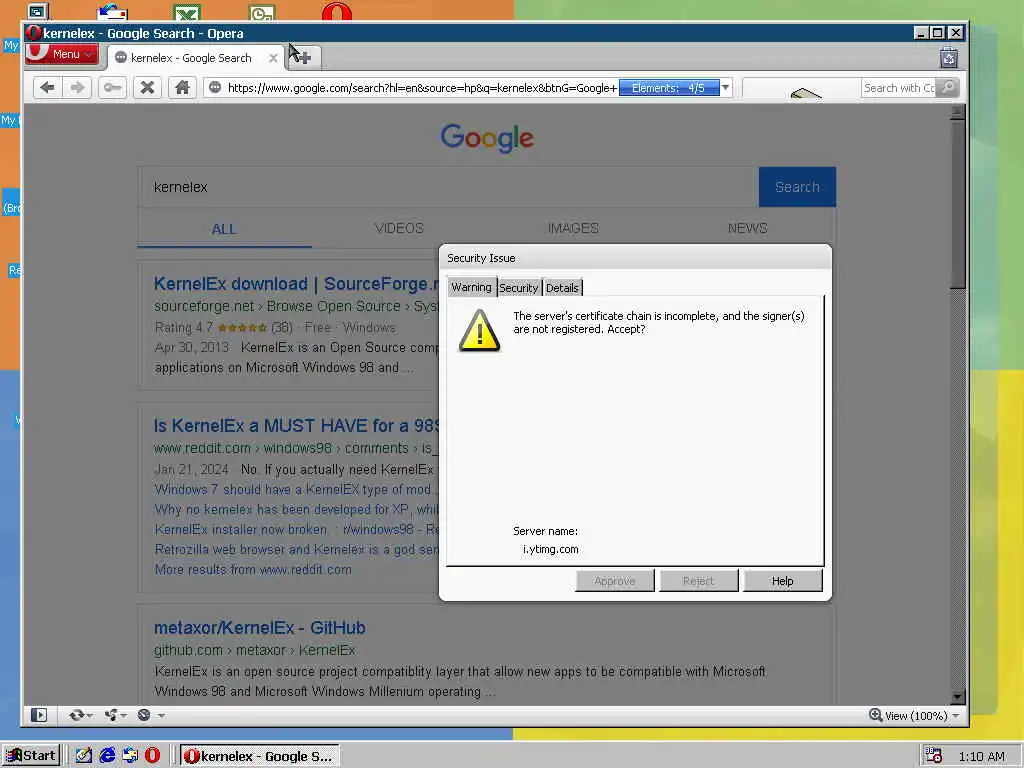Open Why no kernelex developed for XP link
Screen dimensions: 1024x768
point(296,509)
